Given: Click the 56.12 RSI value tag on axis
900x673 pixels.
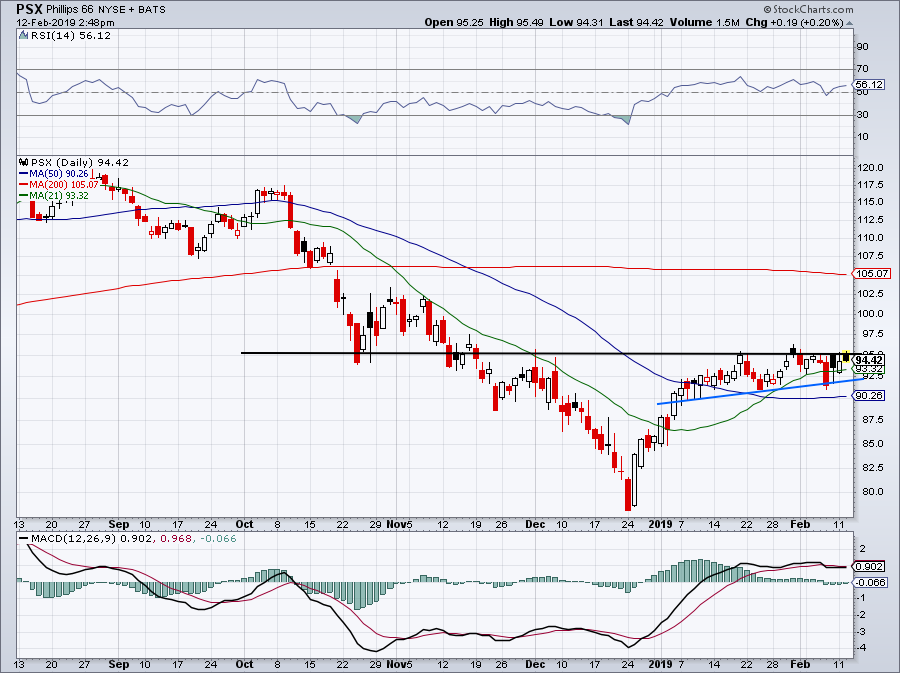Looking at the screenshot, I should pyautogui.click(x=870, y=84).
